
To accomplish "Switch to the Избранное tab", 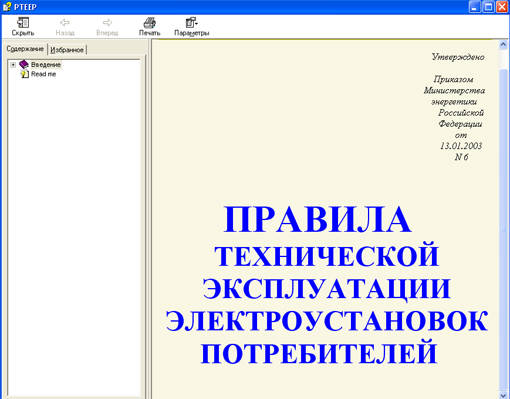I will point(67,50).
